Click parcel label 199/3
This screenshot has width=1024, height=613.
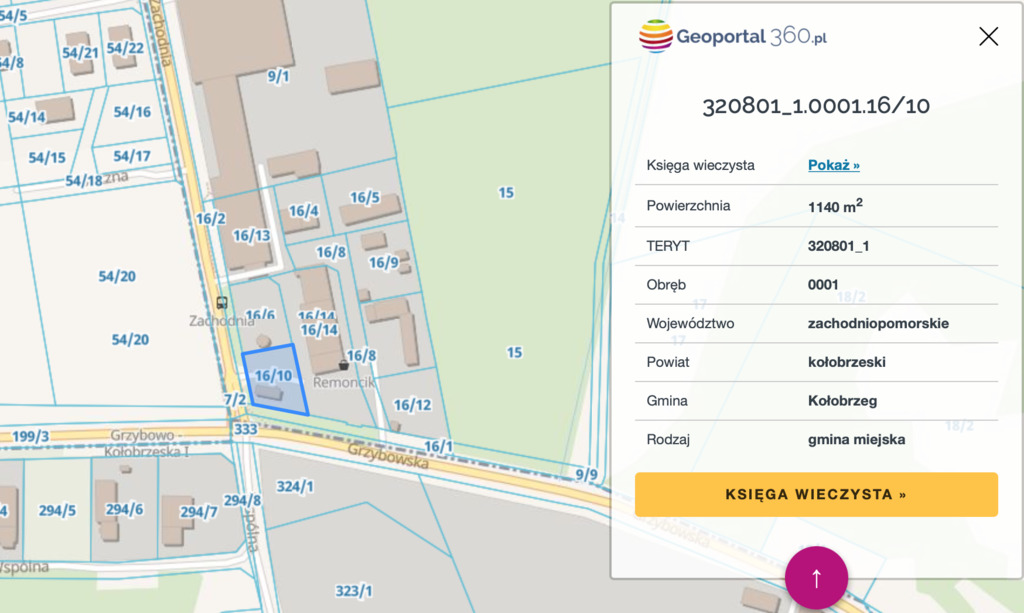coord(30,437)
